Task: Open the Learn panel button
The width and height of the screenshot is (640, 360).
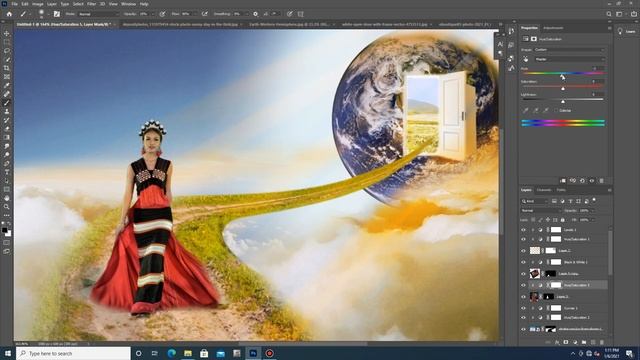Action: (x=627, y=31)
